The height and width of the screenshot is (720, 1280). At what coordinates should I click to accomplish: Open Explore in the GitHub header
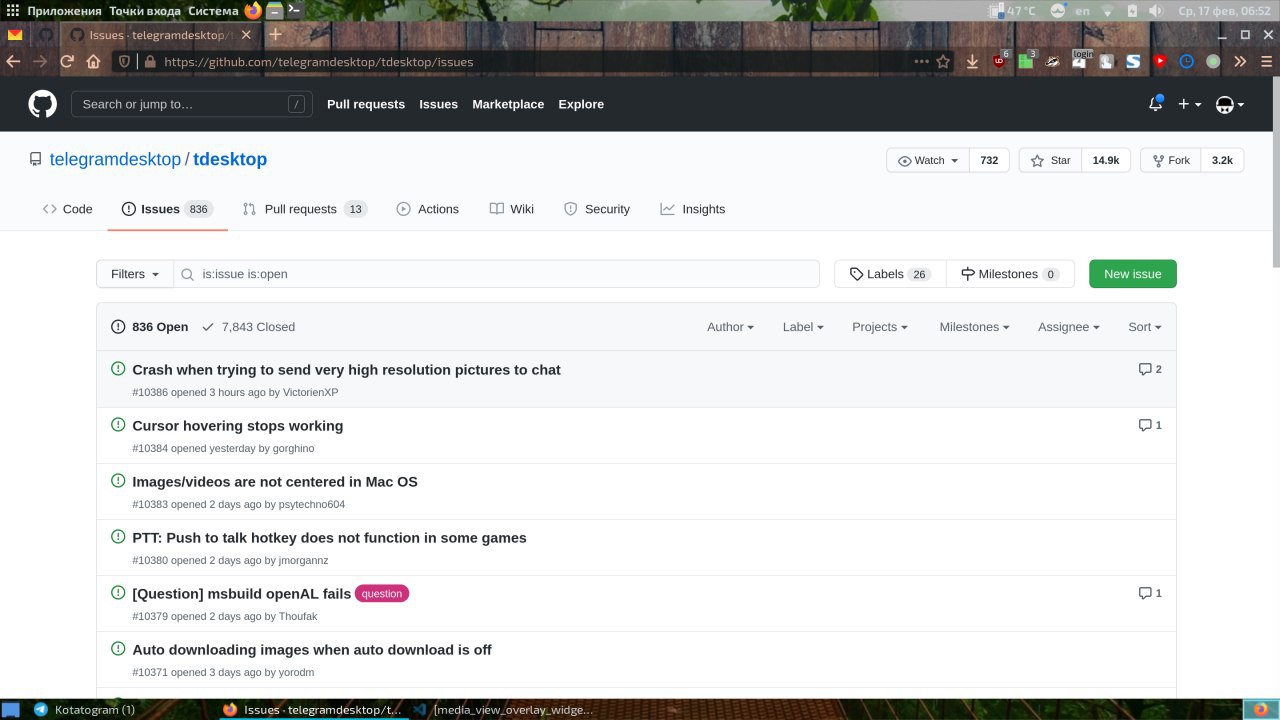[581, 104]
